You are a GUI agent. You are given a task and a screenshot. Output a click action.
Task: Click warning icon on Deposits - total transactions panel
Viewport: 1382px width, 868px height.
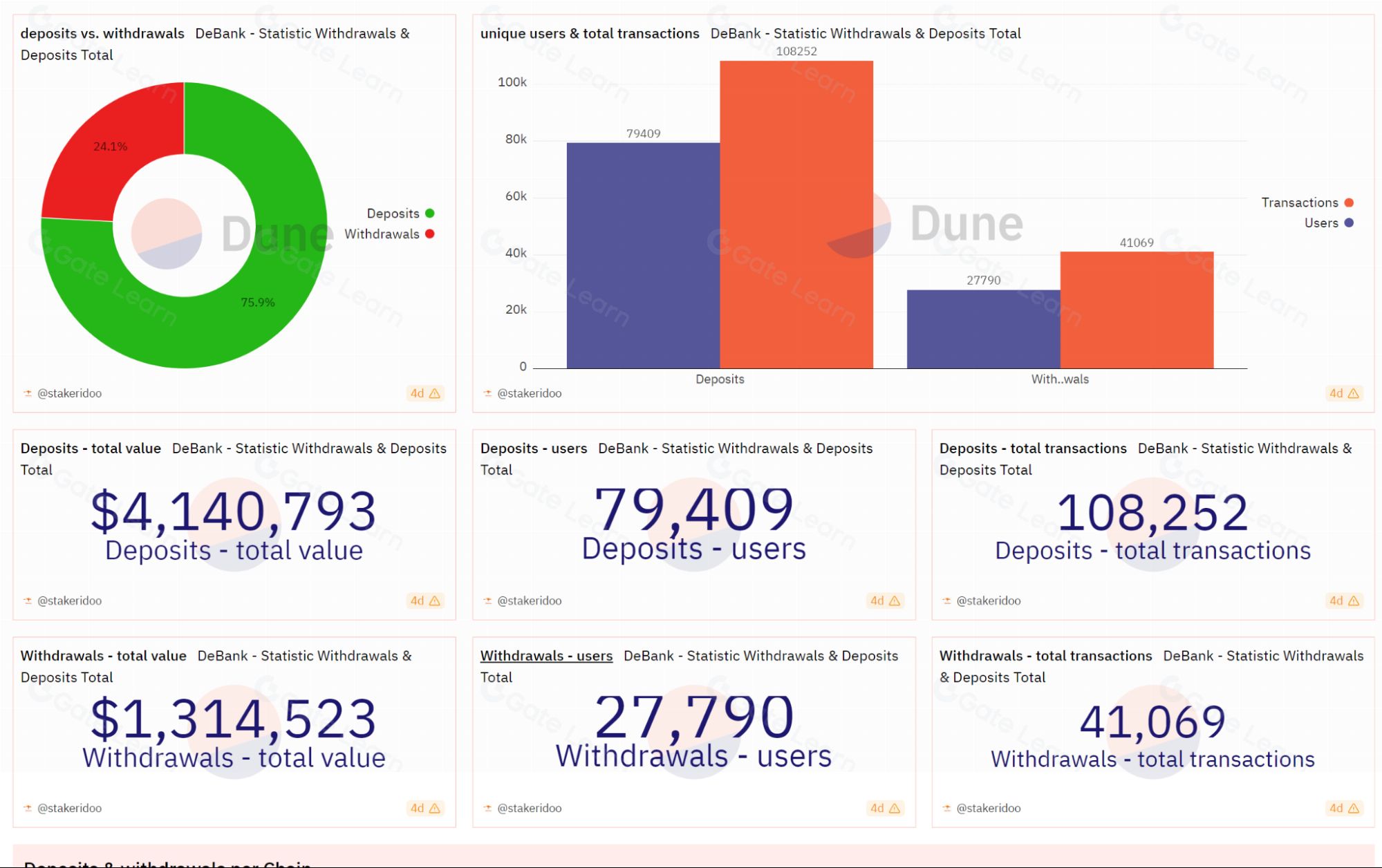pos(1354,601)
